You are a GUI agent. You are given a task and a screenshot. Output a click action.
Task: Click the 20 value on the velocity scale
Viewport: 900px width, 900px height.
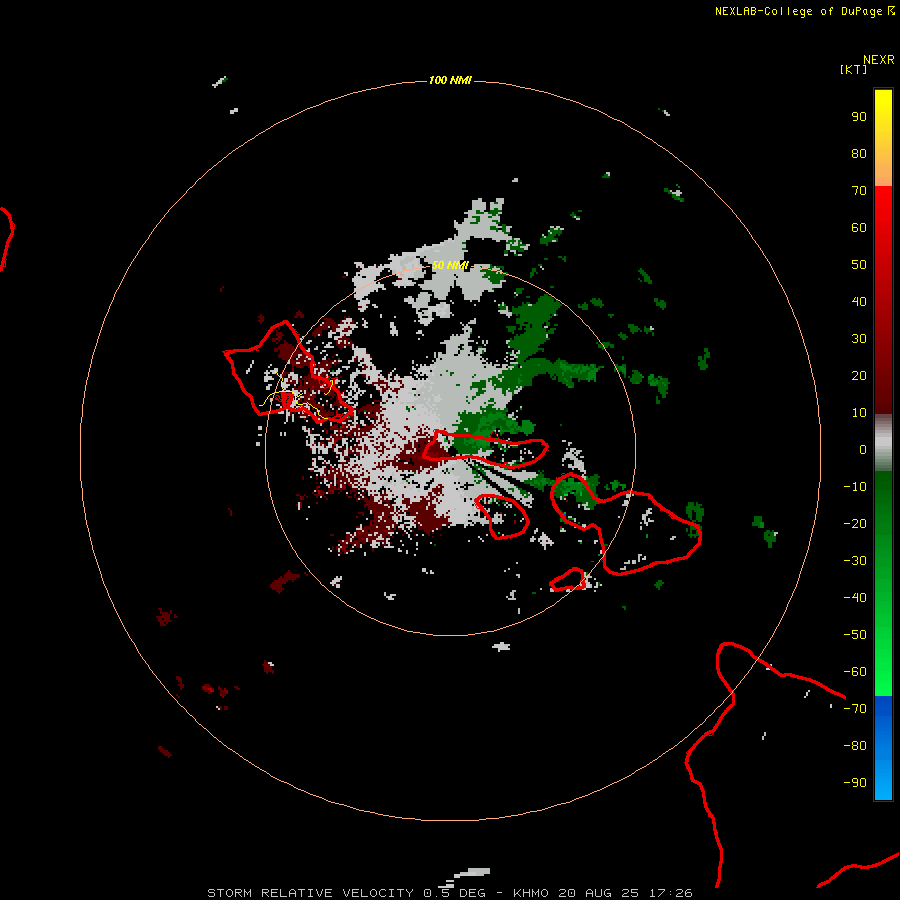pyautogui.click(x=859, y=375)
